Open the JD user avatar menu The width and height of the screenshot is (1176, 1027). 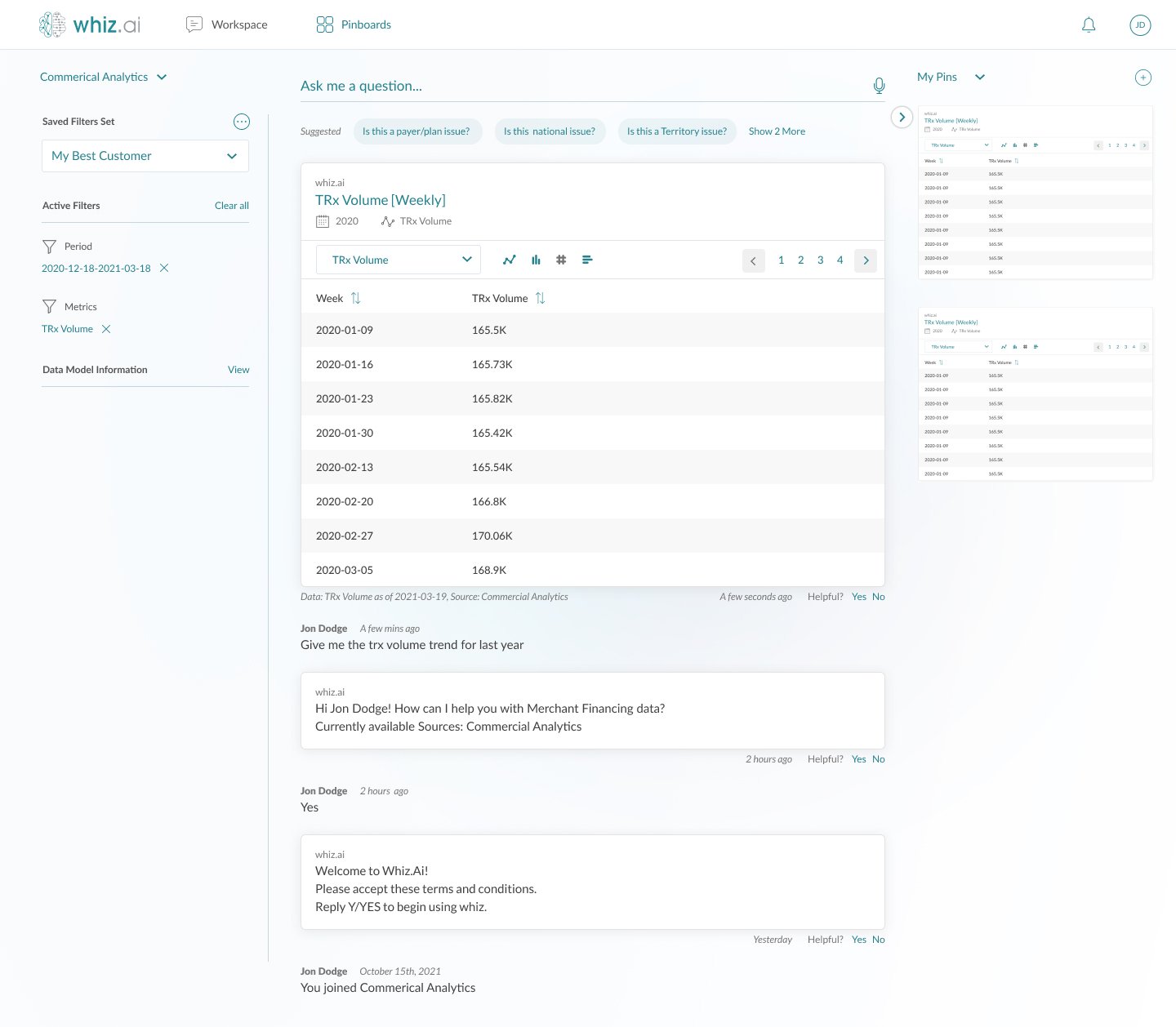(x=1140, y=25)
